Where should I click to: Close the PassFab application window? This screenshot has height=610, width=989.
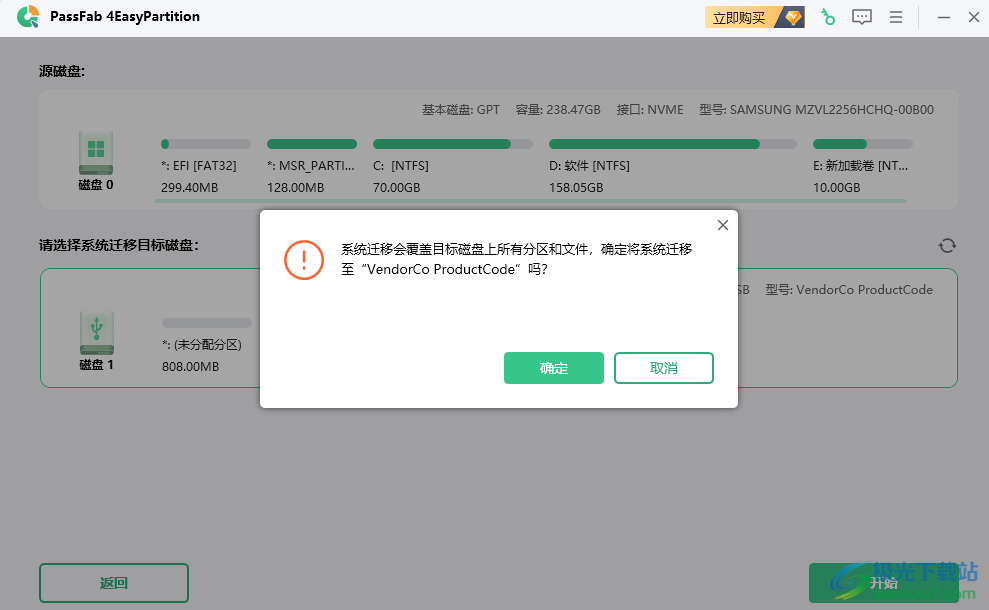(x=974, y=17)
